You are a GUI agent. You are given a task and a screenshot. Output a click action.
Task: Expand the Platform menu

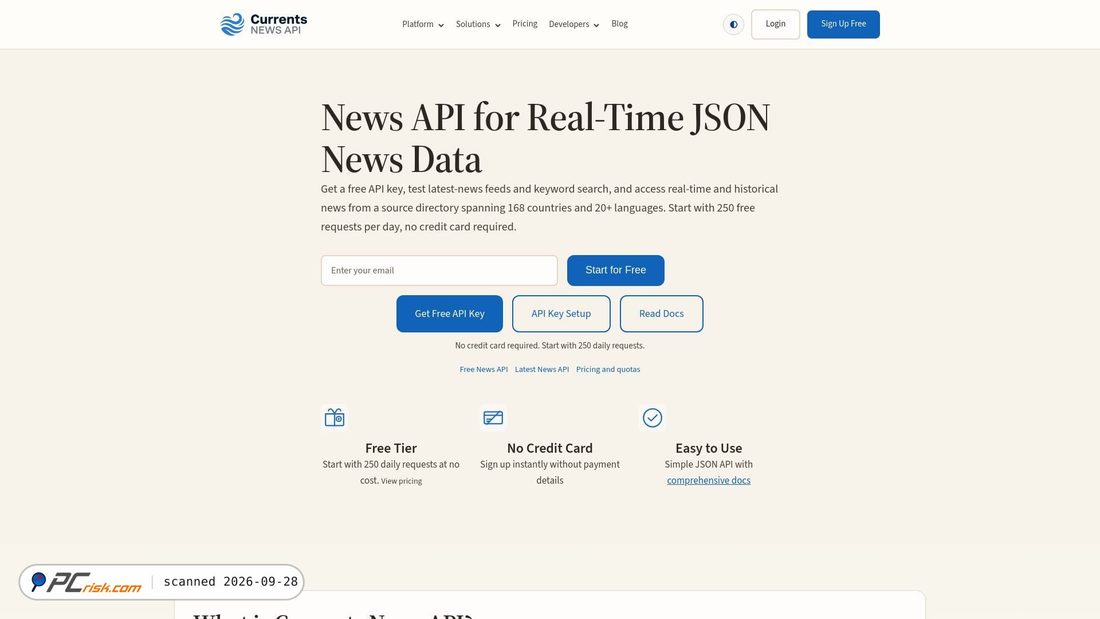point(423,25)
